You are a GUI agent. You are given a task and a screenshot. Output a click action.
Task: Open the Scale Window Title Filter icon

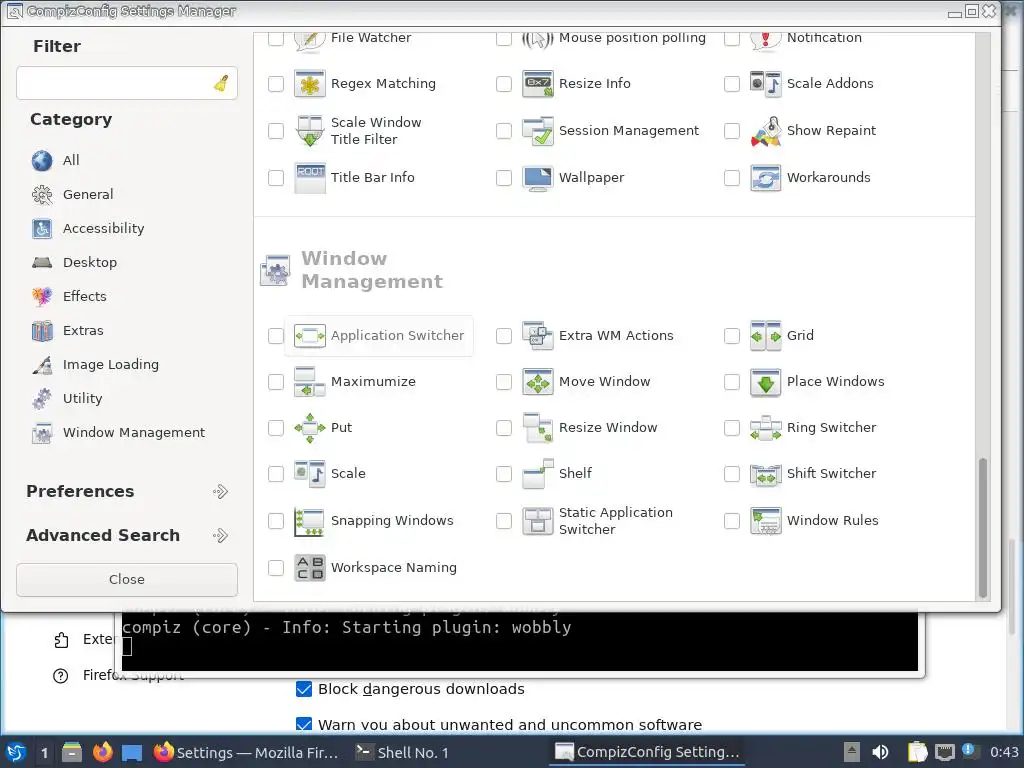310,131
